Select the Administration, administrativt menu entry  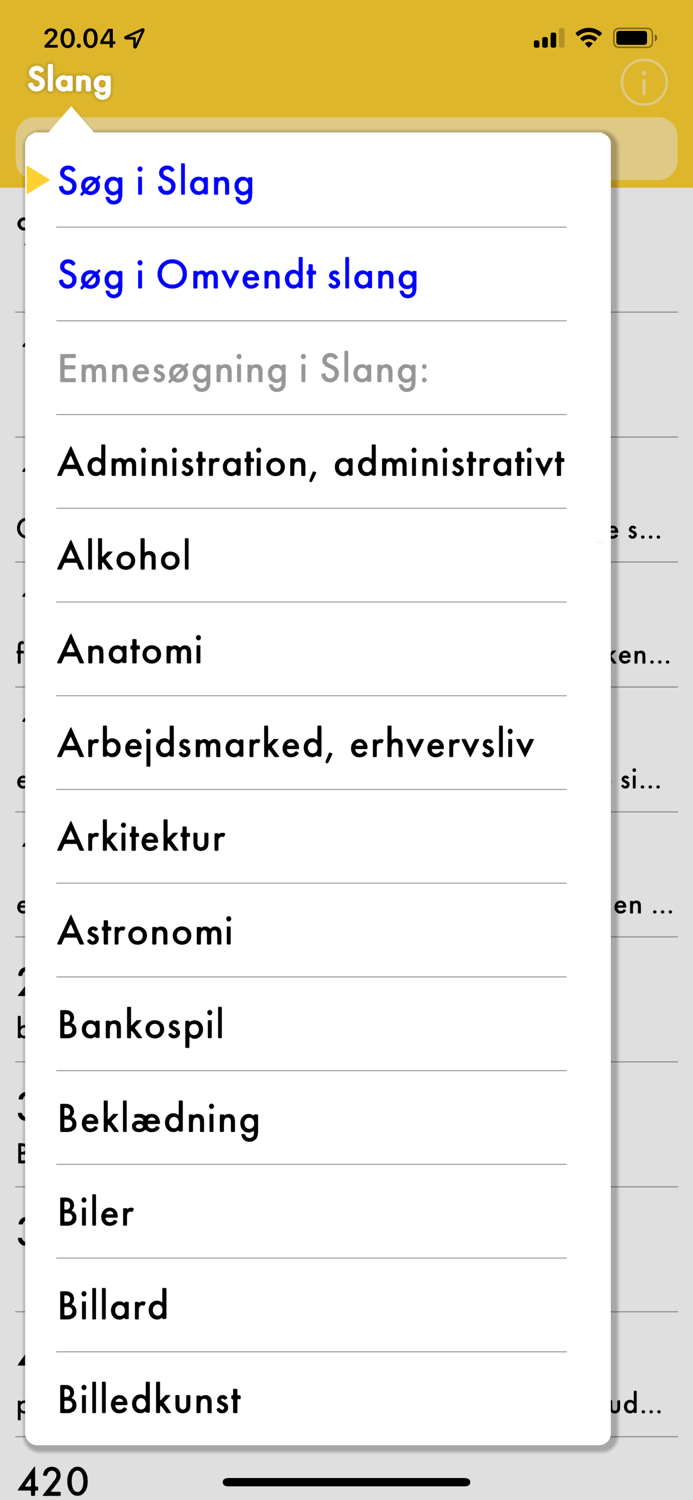[311, 463]
